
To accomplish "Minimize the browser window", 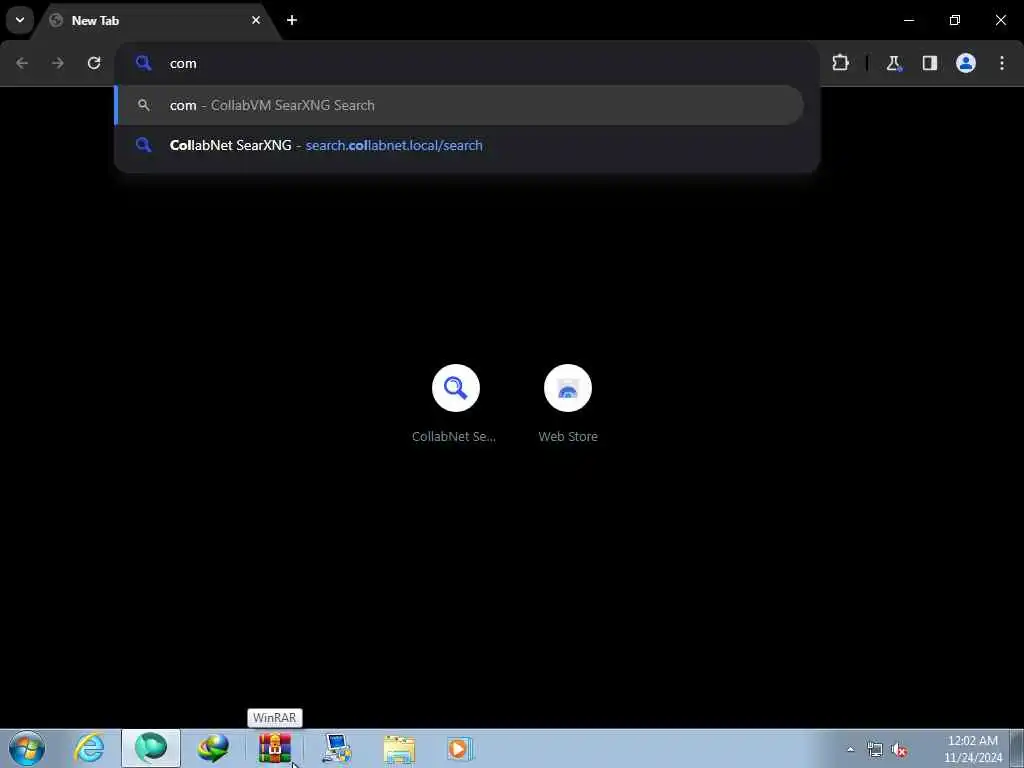I will 909,20.
